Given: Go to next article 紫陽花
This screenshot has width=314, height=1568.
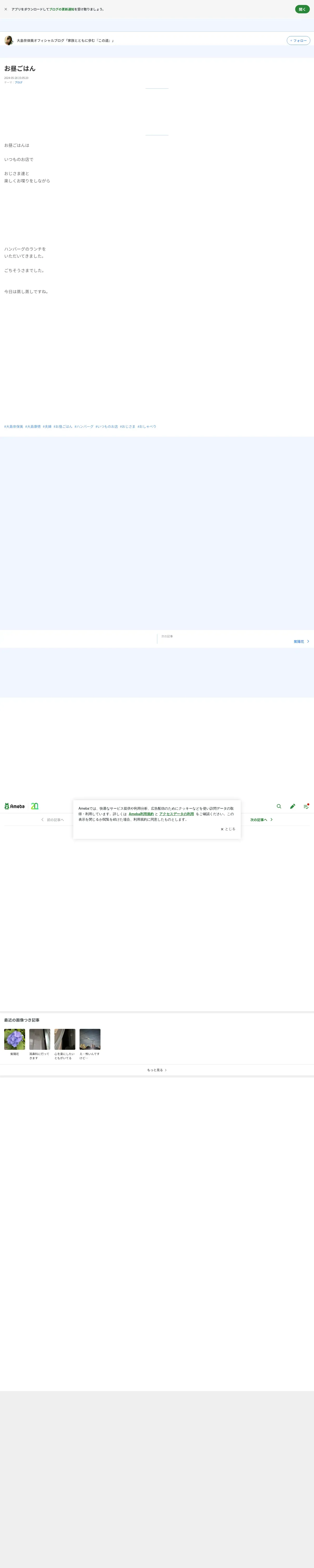Looking at the screenshot, I should point(299,642).
